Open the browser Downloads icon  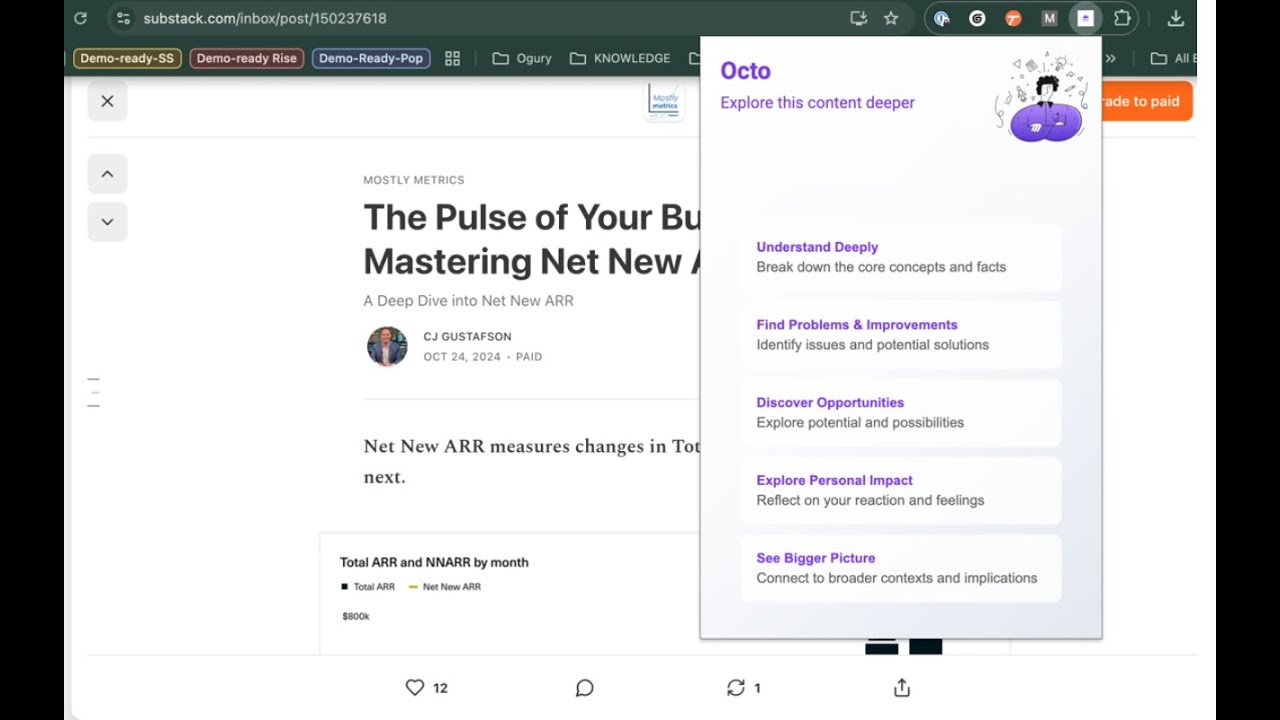tap(1176, 18)
